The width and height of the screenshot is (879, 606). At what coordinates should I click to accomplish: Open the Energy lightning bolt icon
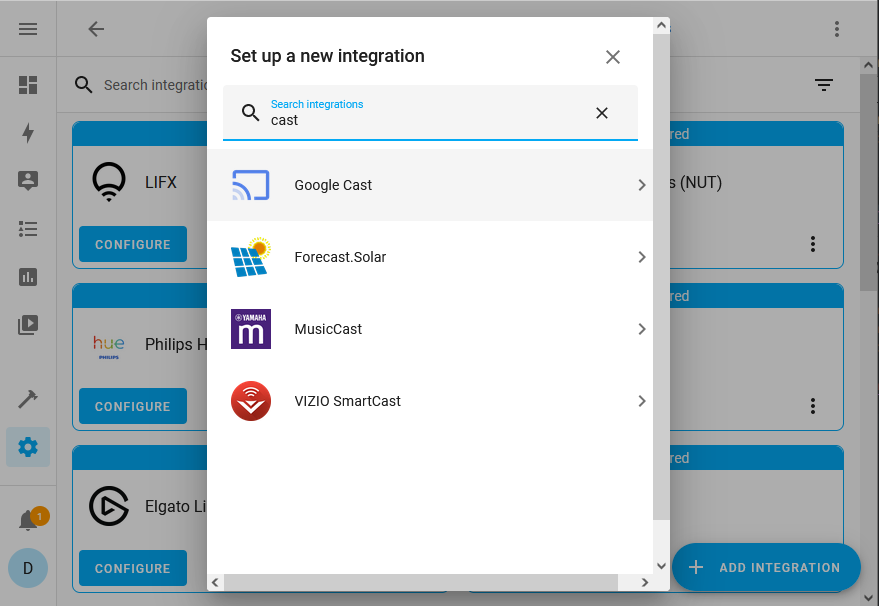(28, 133)
